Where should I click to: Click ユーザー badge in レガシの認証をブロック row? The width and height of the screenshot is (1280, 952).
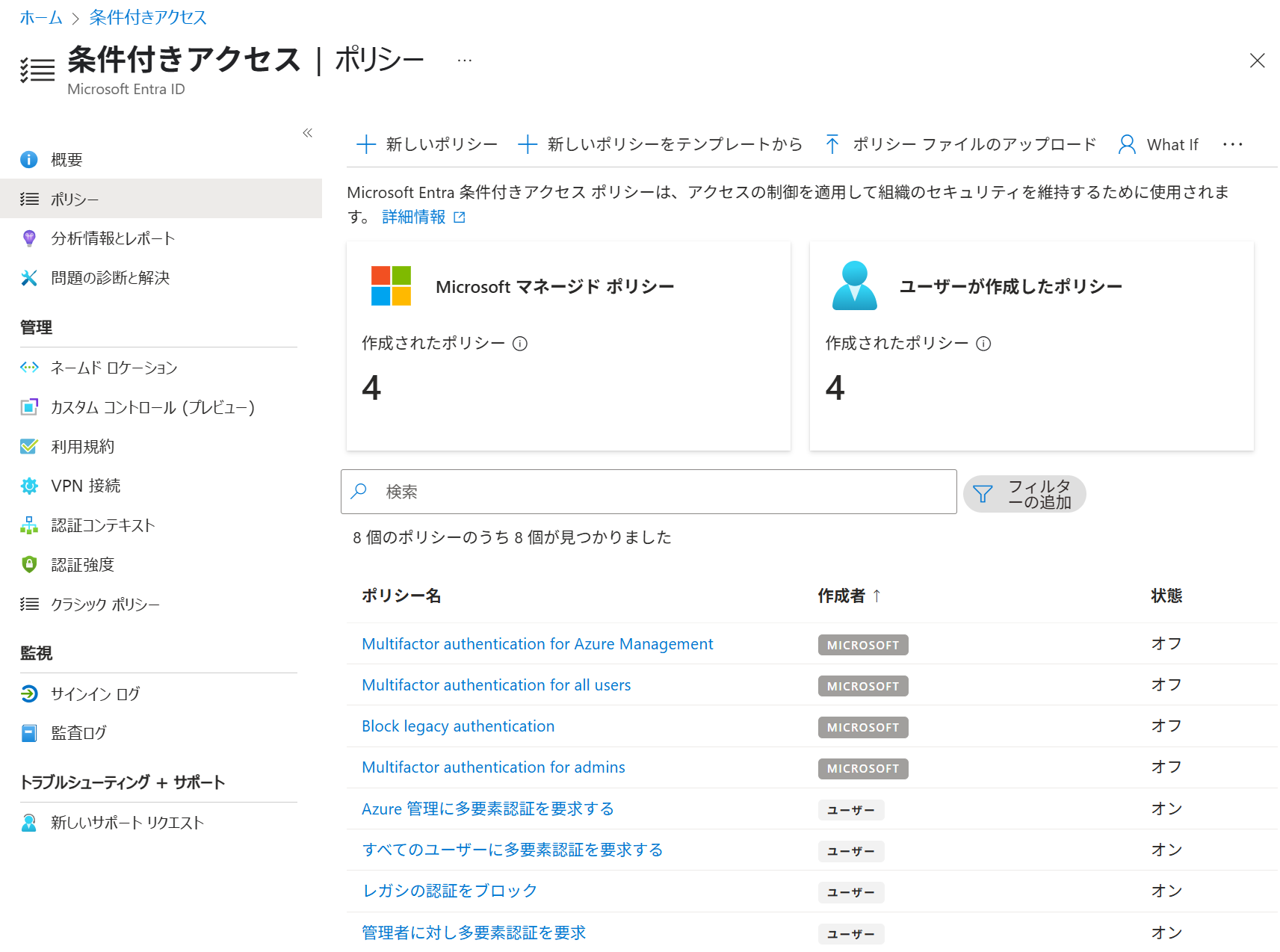click(851, 892)
